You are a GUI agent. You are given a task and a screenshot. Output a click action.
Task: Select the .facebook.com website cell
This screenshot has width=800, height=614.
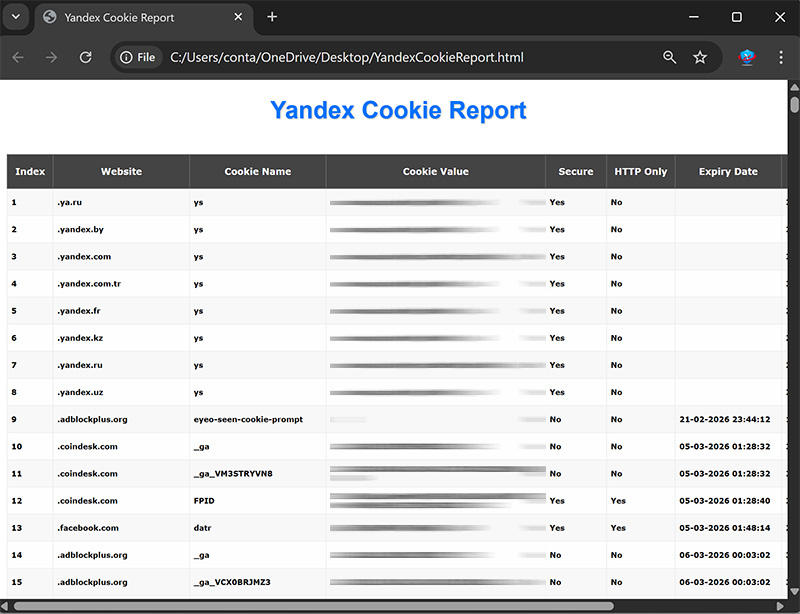point(88,528)
